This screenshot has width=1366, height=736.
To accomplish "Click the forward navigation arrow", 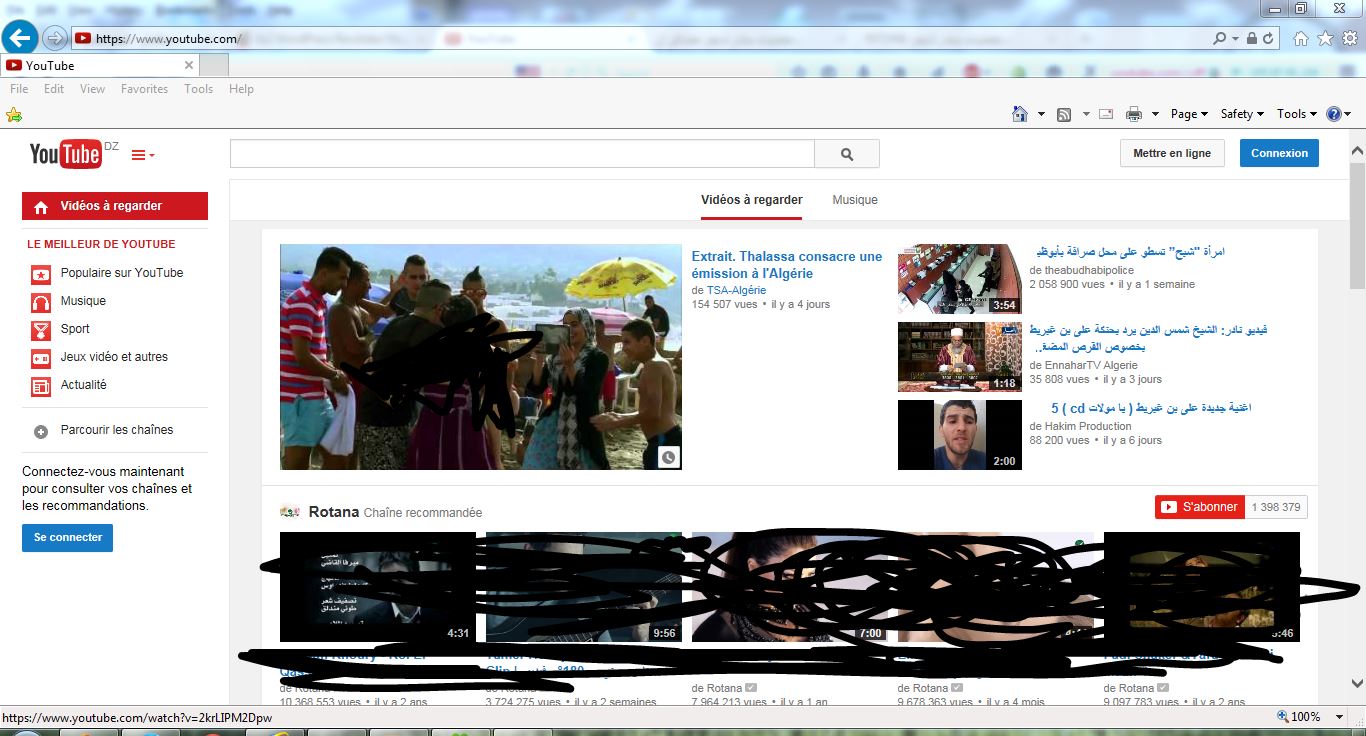I will pyautogui.click(x=56, y=39).
